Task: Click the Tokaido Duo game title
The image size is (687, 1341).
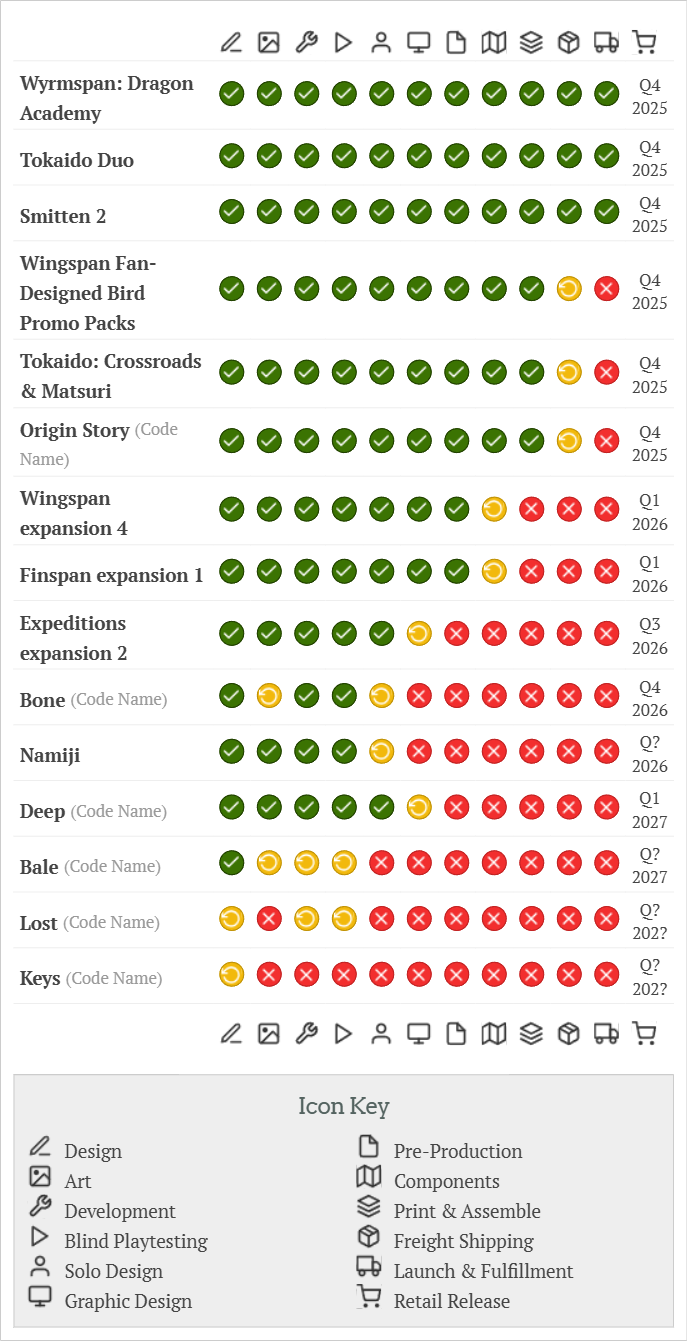Action: pos(77,160)
